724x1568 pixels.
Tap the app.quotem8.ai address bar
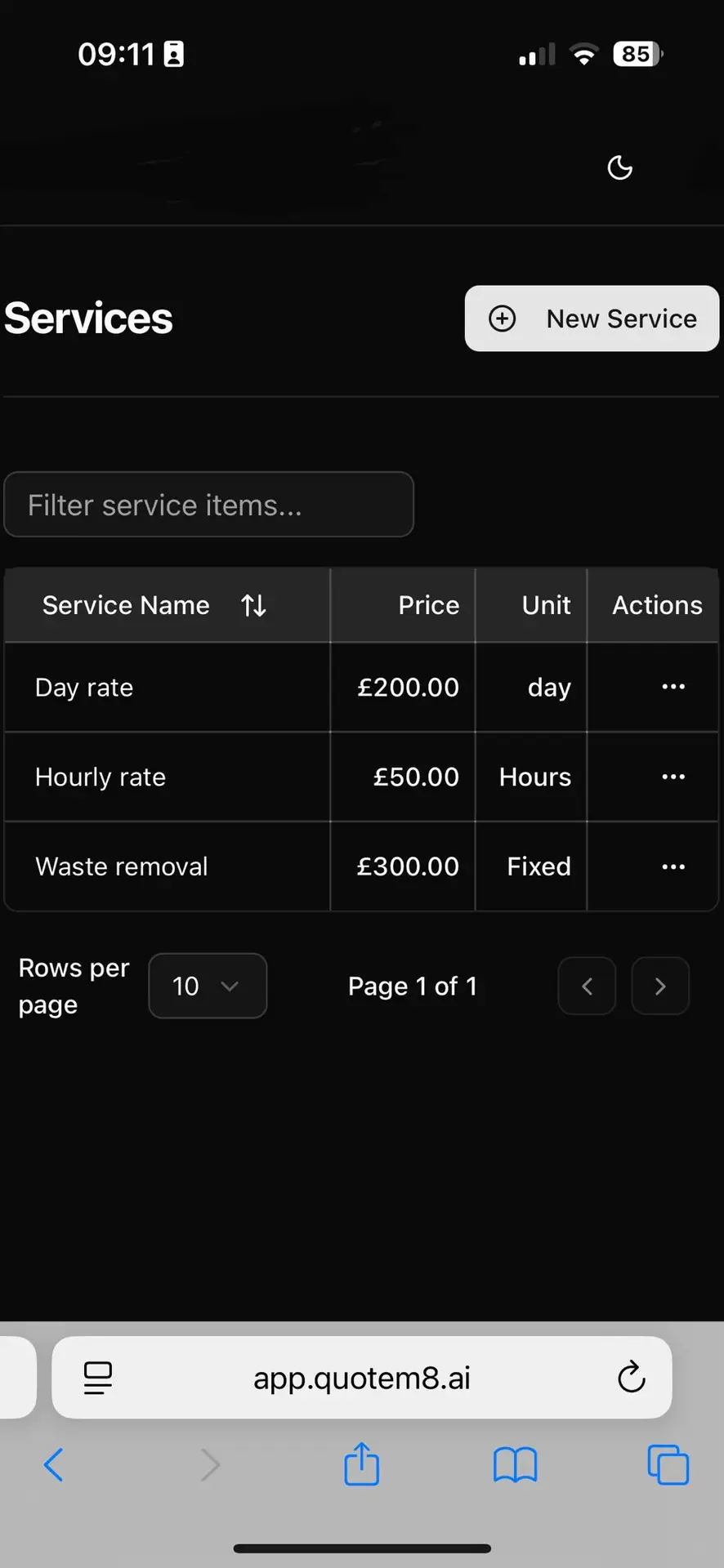(361, 1378)
